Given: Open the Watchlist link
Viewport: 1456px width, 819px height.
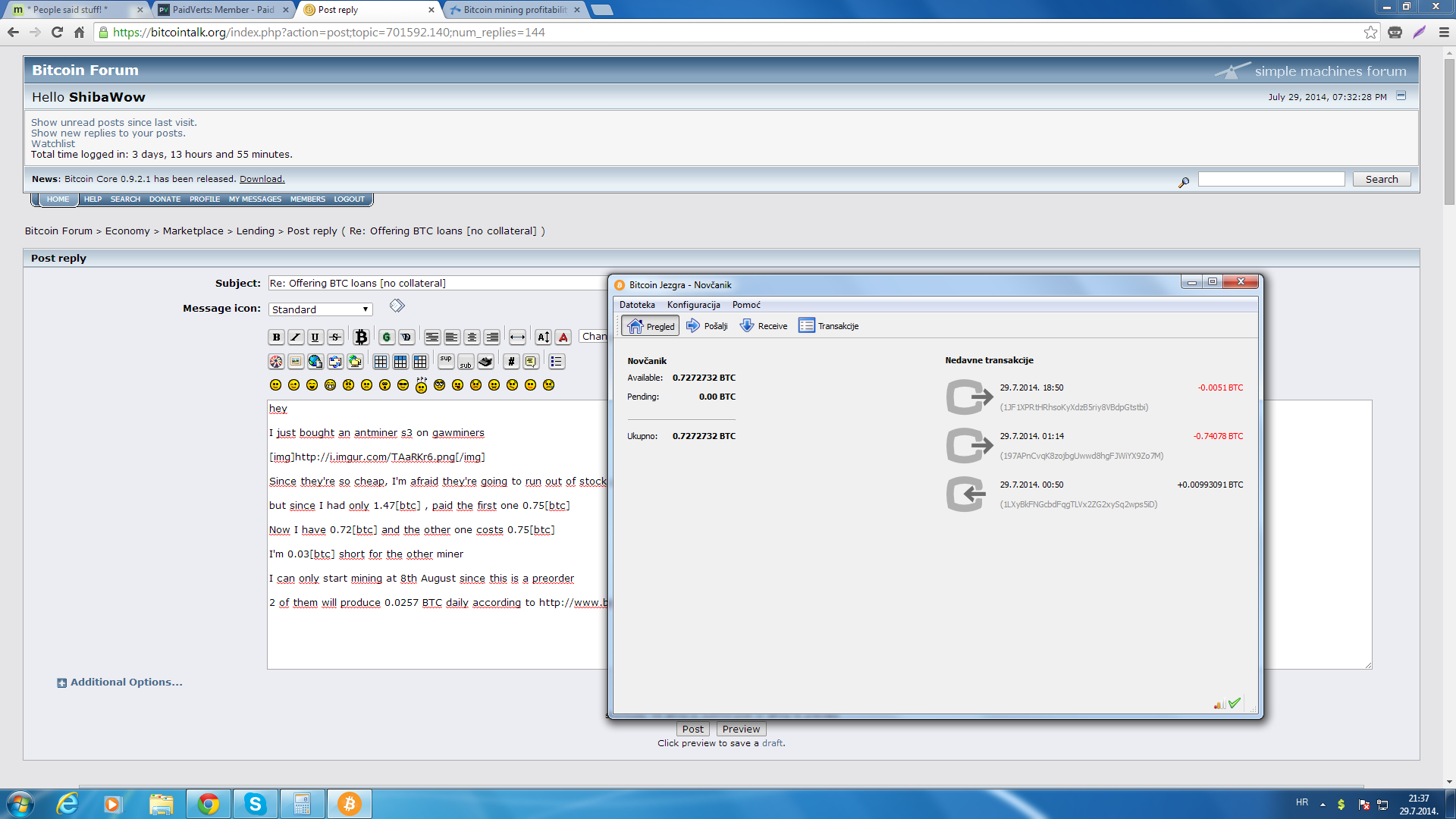Looking at the screenshot, I should click(x=53, y=143).
